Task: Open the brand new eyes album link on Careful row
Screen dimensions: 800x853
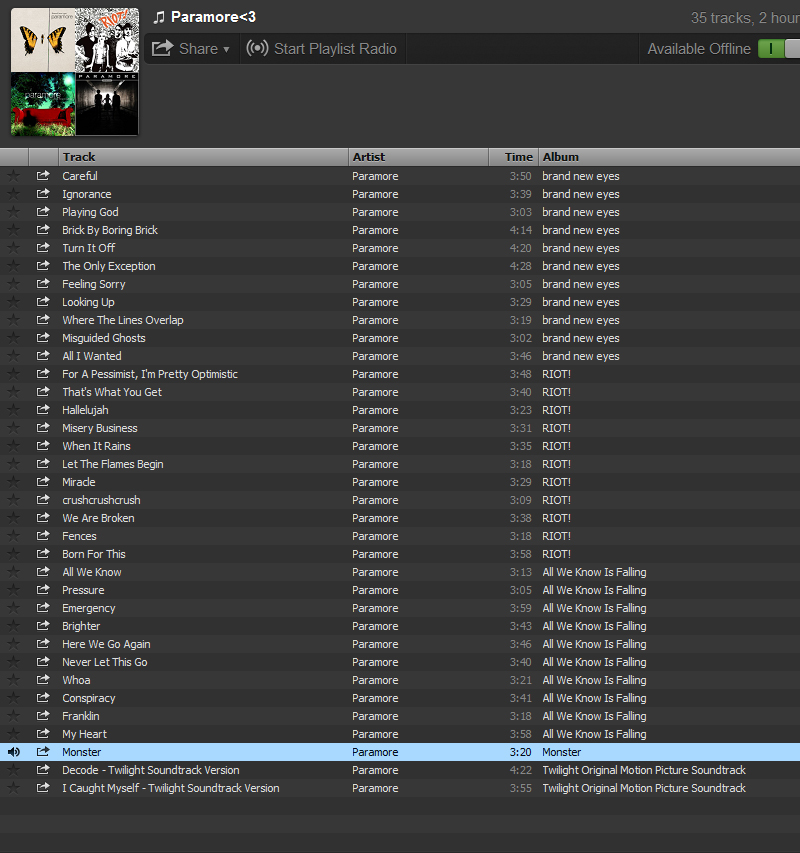Action: click(x=581, y=176)
